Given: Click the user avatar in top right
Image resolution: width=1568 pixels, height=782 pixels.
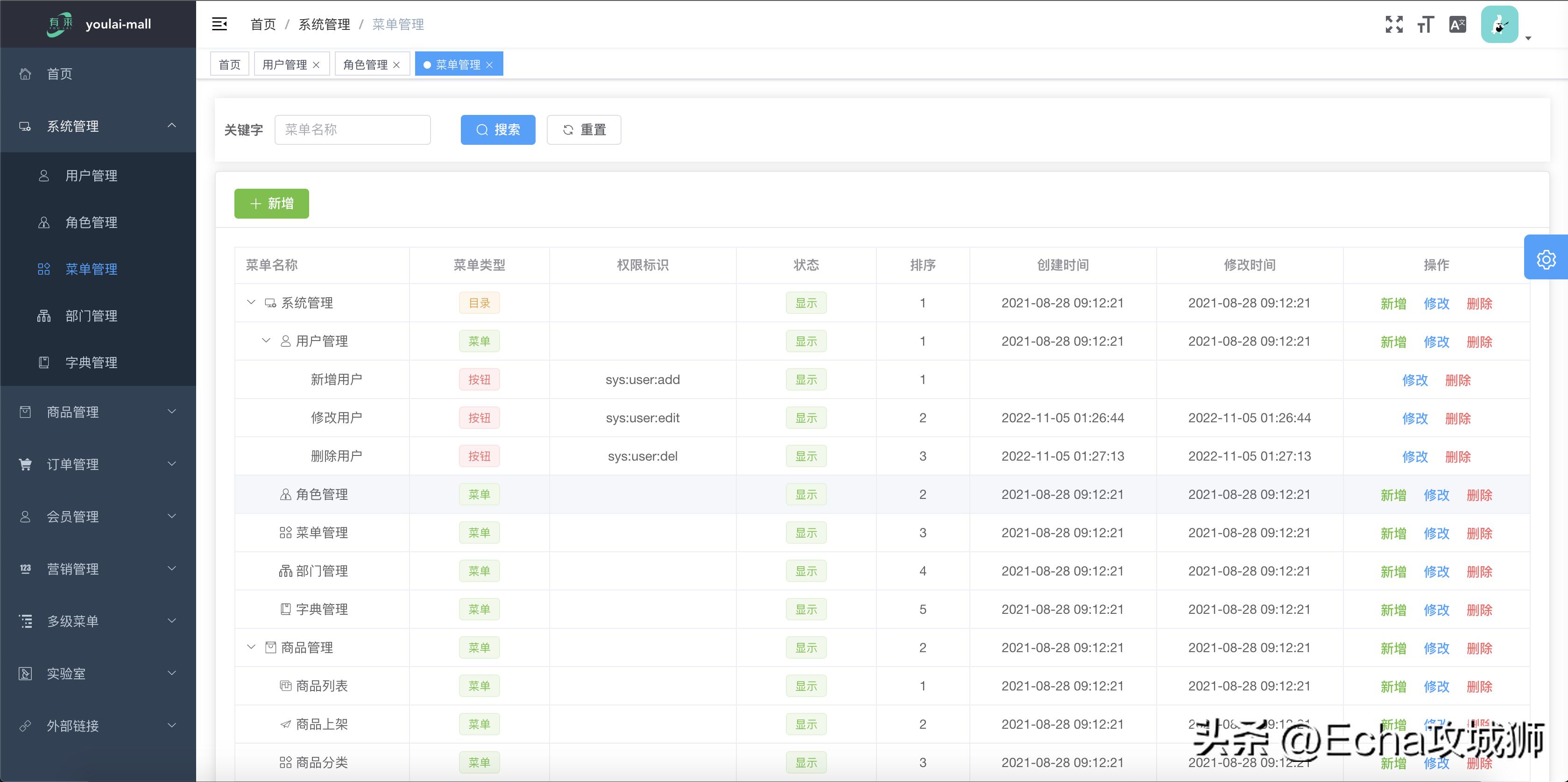Looking at the screenshot, I should point(1500,24).
